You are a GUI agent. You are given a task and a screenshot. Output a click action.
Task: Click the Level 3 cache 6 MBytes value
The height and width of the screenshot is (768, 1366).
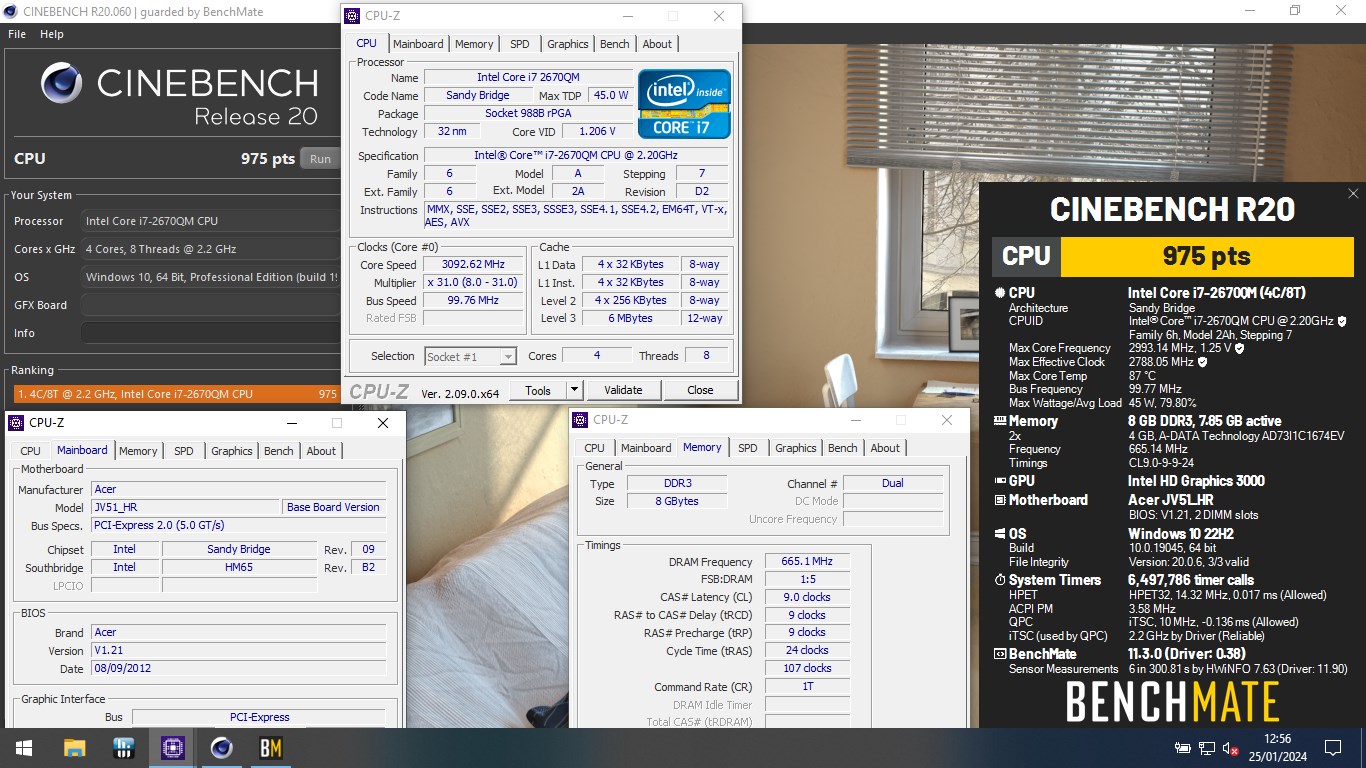pos(630,318)
